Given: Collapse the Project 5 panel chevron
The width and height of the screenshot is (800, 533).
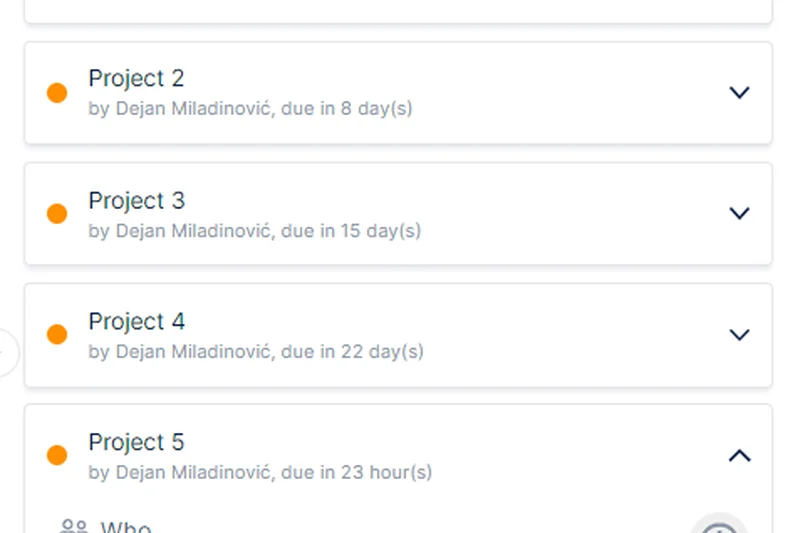Looking at the screenshot, I should pyautogui.click(x=739, y=456).
